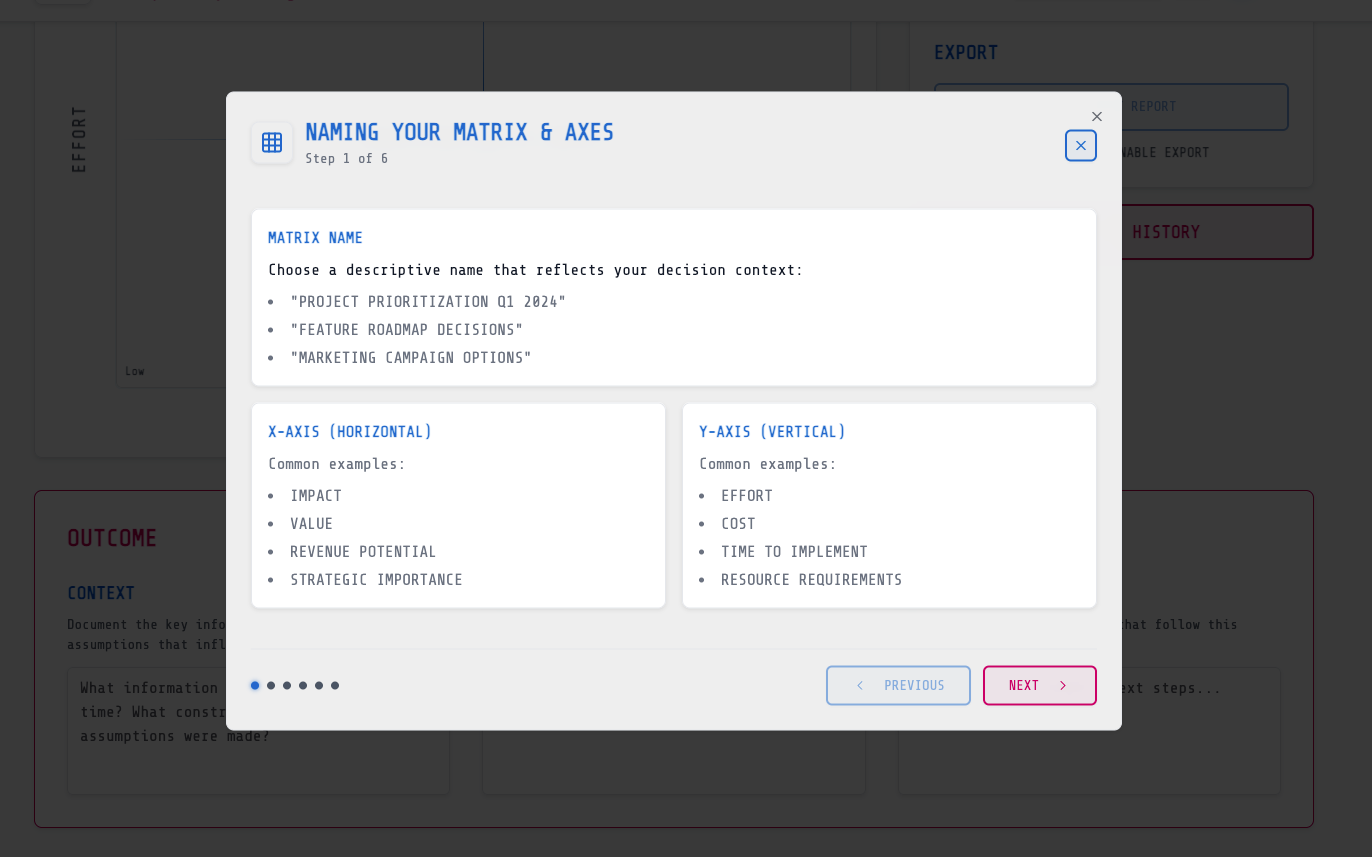The image size is (1372, 857).
Task: Click the fifth progress dot
Action: point(319,685)
